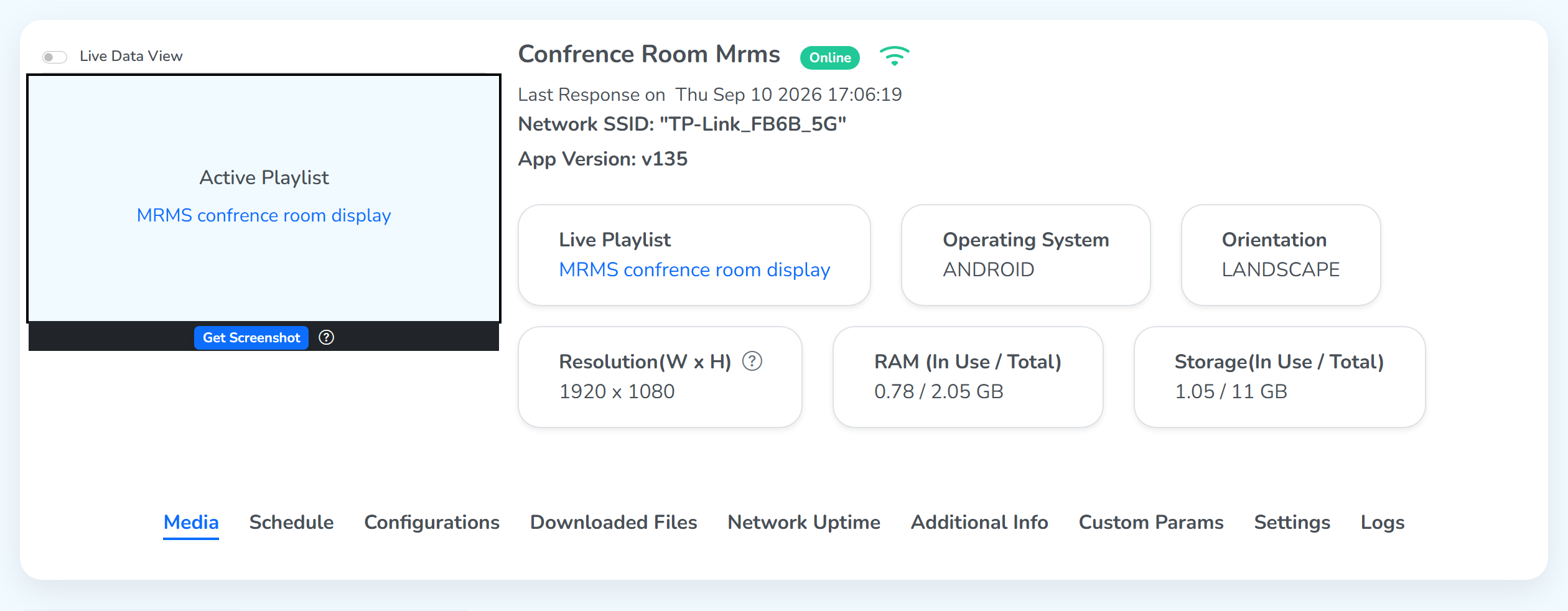Open the Downloaded Files tab
The height and width of the screenshot is (611, 1568).
coord(614,523)
